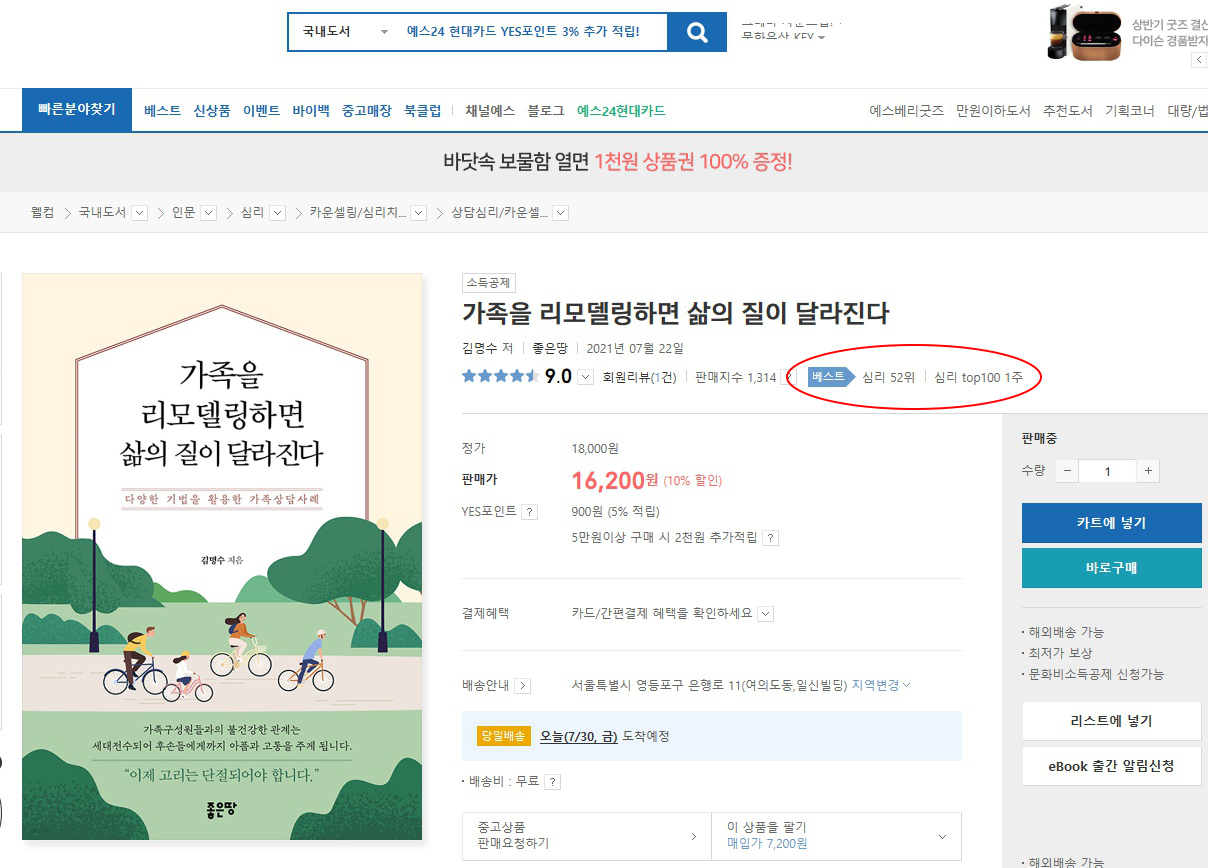
Task: Click the search text input field
Action: 532,32
